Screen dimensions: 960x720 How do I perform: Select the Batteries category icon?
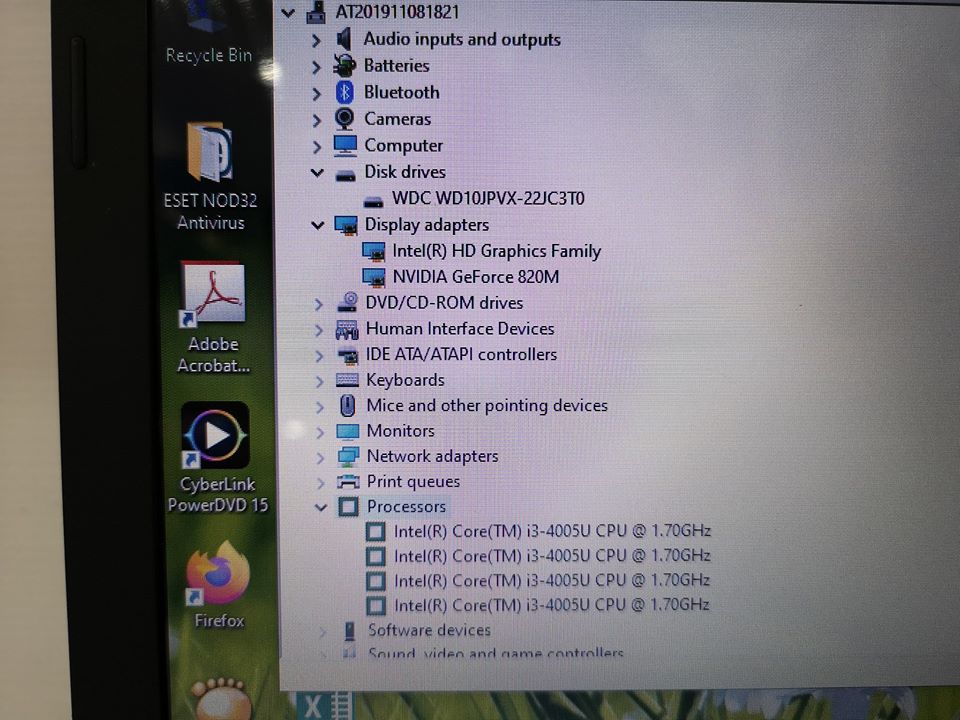pos(344,66)
